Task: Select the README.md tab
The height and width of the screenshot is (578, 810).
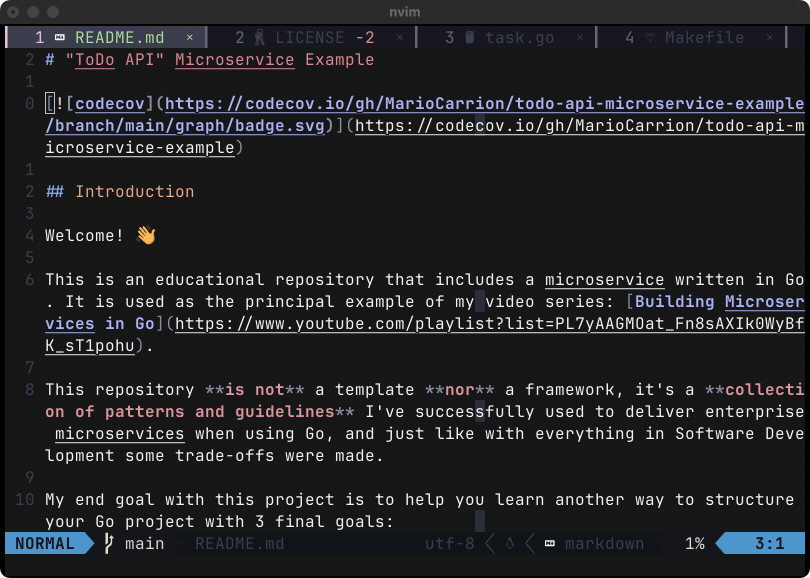Action: coord(122,36)
